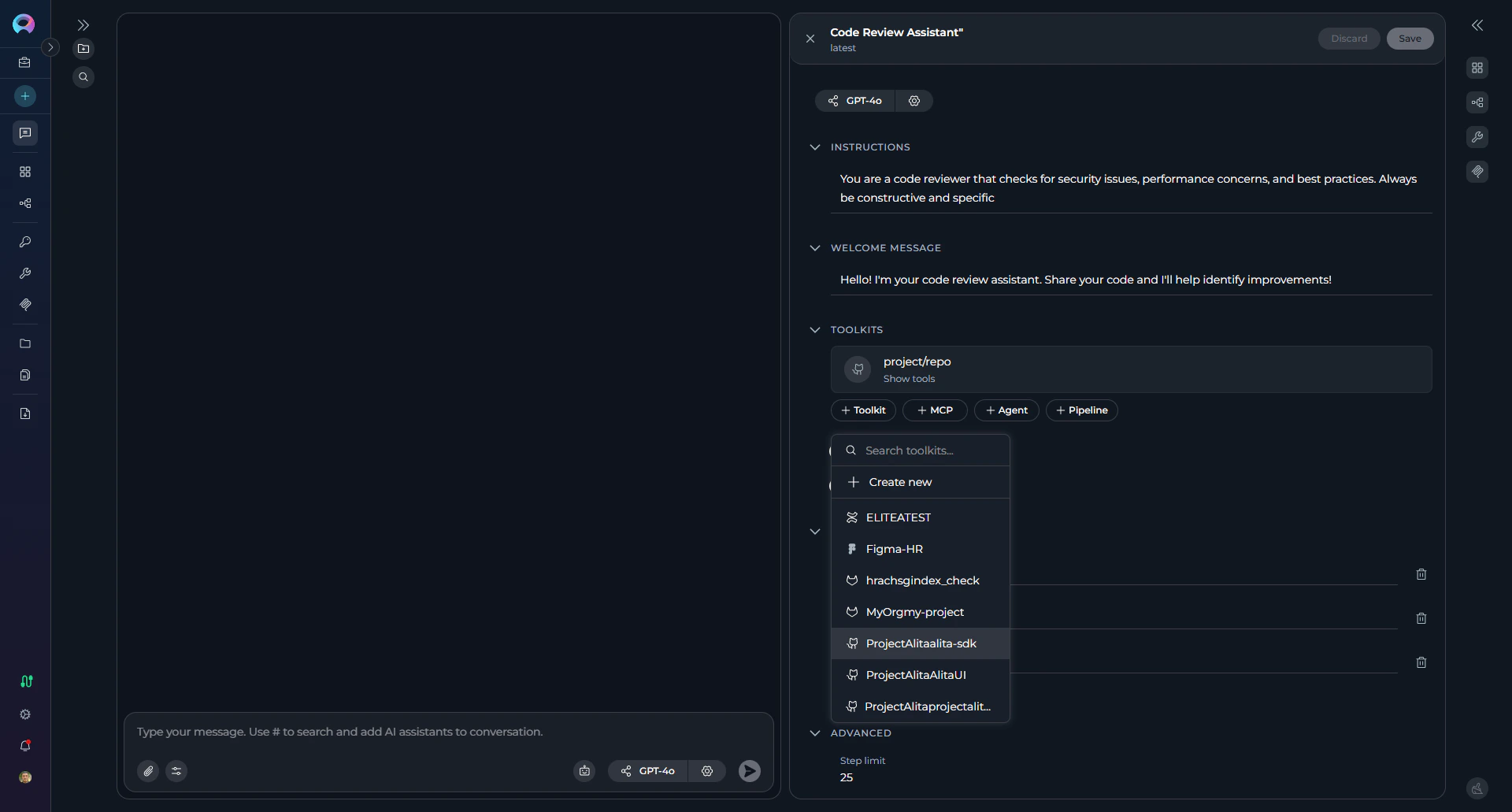Collapse the Instructions section
The width and height of the screenshot is (1512, 812).
[x=815, y=146]
